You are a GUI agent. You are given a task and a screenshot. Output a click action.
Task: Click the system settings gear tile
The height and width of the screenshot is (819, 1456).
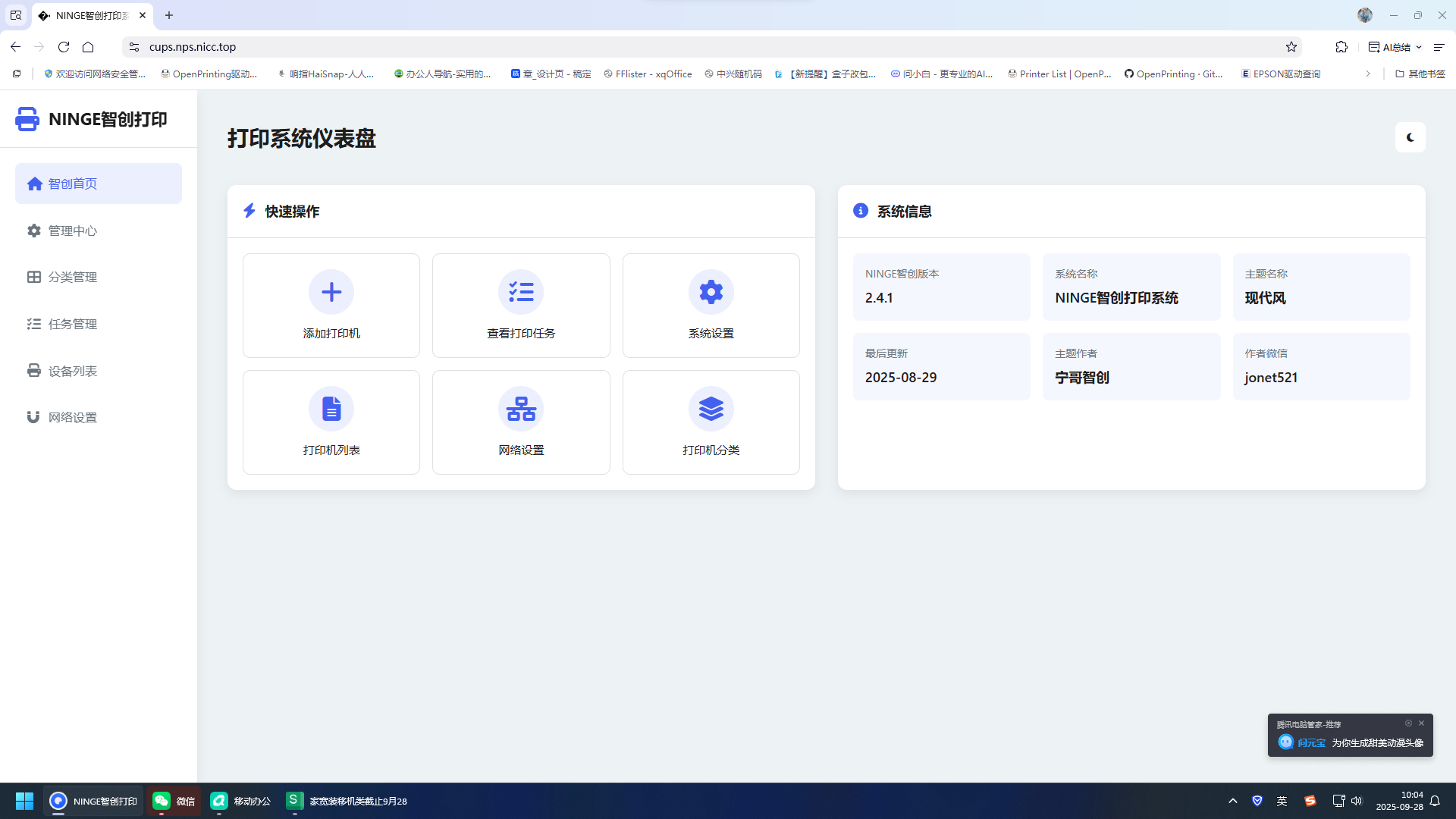[x=711, y=305]
